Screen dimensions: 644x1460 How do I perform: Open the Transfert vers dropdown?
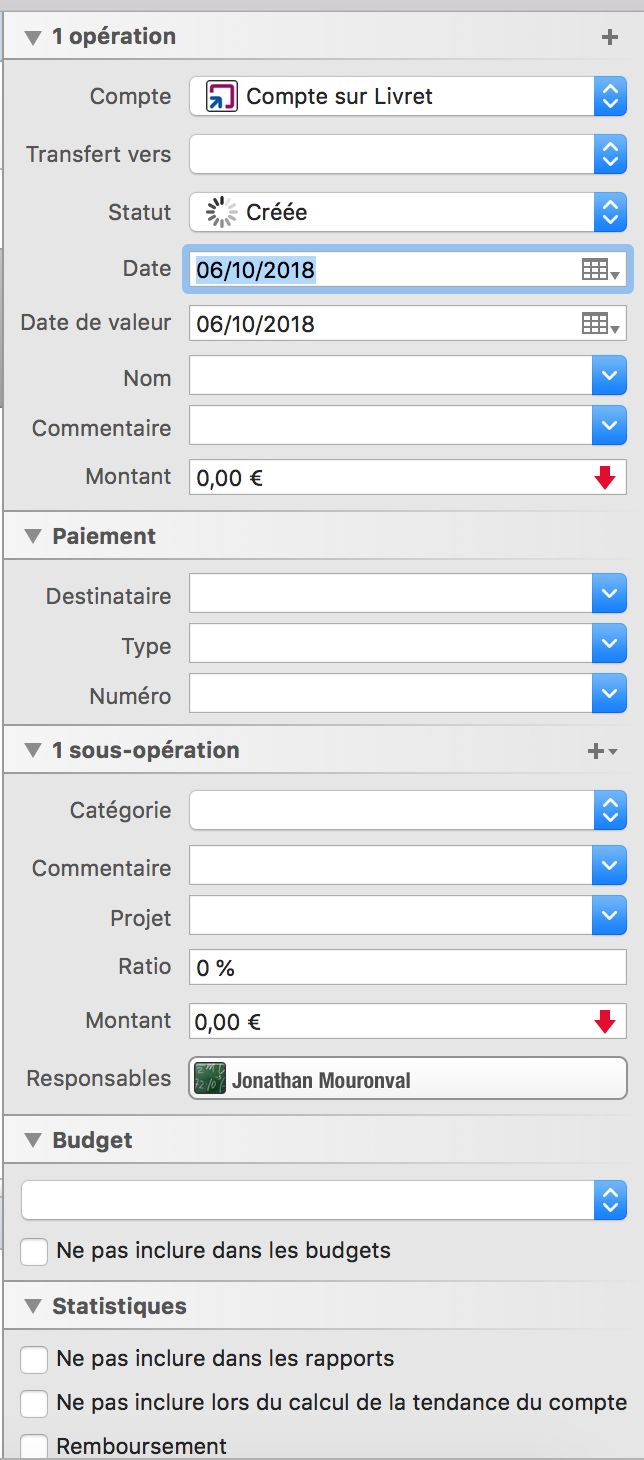[x=610, y=155]
